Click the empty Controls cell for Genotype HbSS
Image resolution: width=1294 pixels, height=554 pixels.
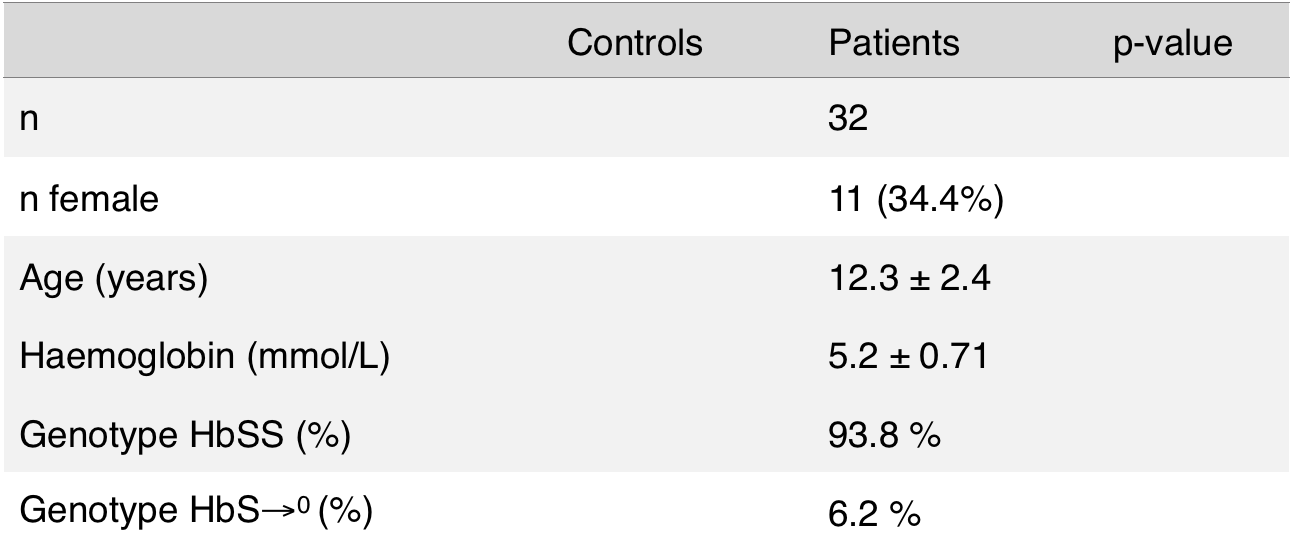tap(634, 435)
